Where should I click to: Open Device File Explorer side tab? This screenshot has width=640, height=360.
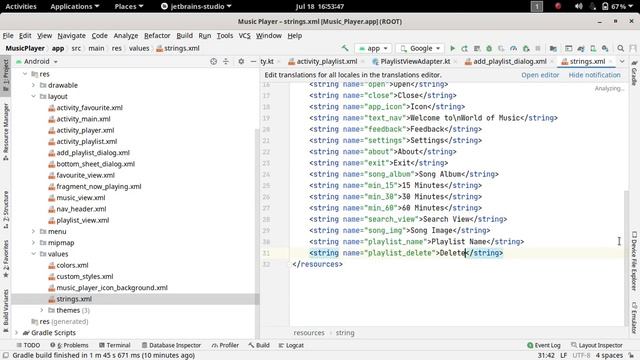(x=634, y=261)
